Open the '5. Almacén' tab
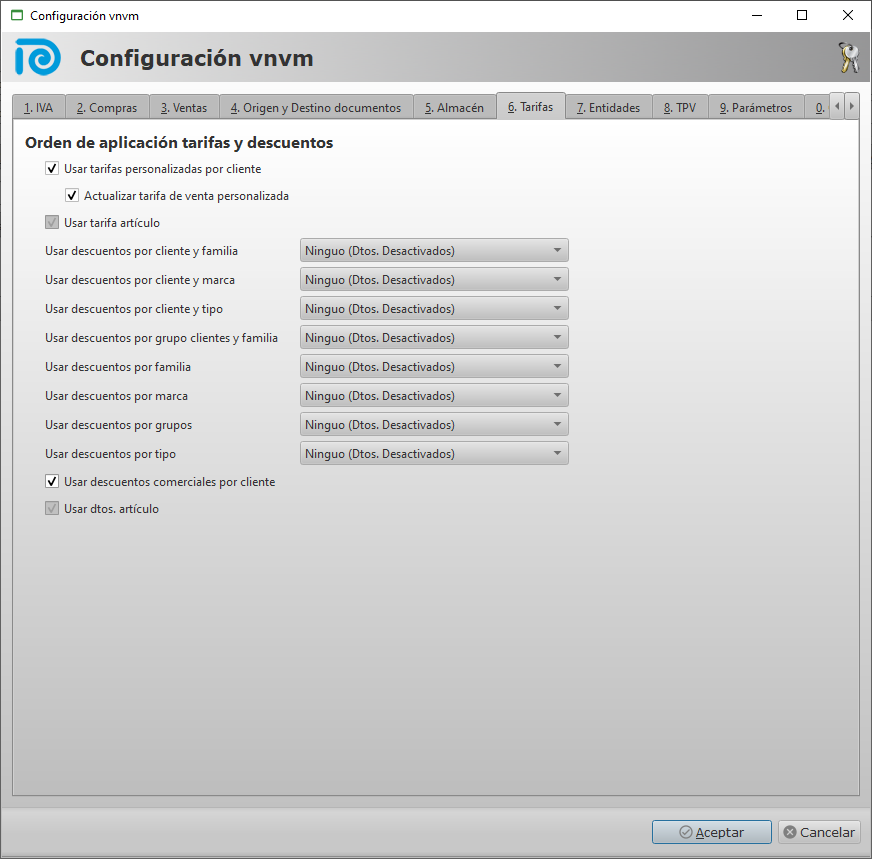This screenshot has width=872, height=859. point(454,108)
